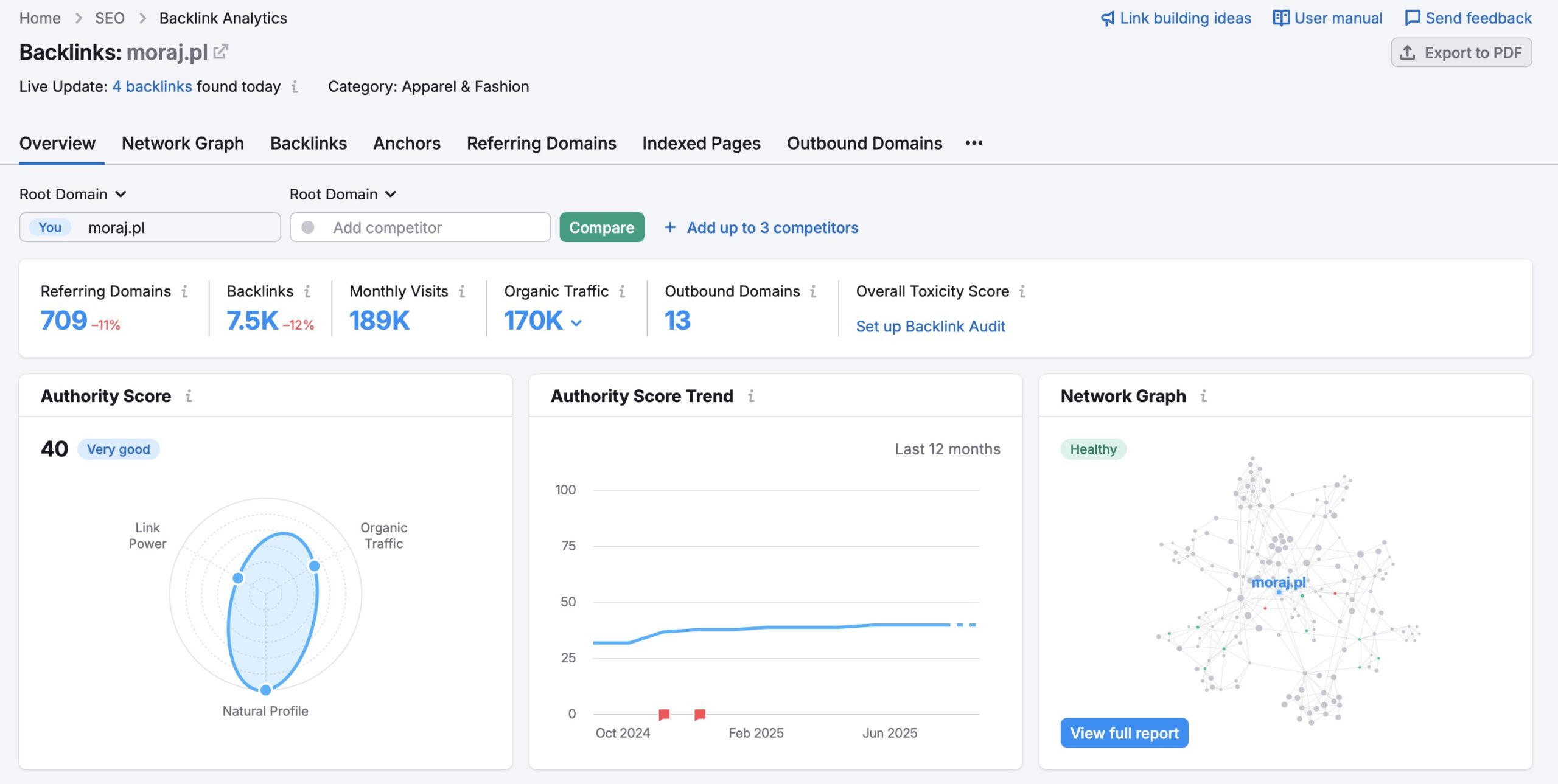Show info icon next to Referring Domains

tap(184, 291)
